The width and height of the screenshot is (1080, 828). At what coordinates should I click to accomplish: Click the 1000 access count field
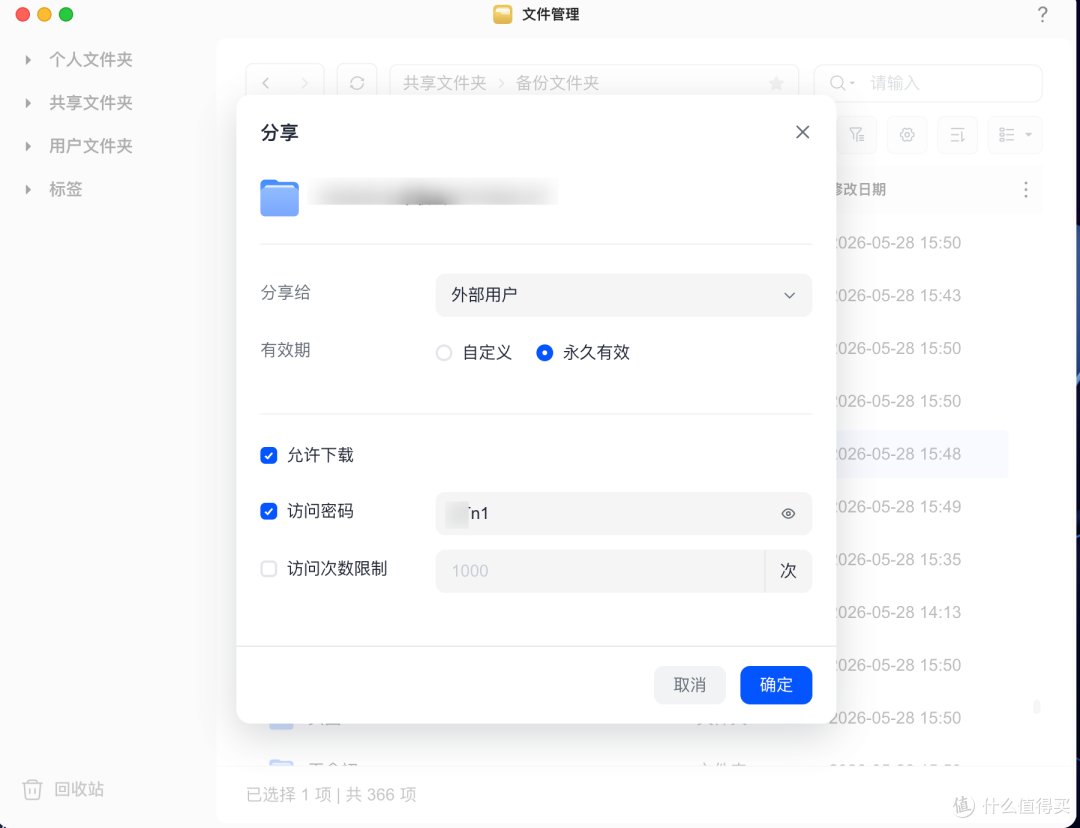(600, 571)
